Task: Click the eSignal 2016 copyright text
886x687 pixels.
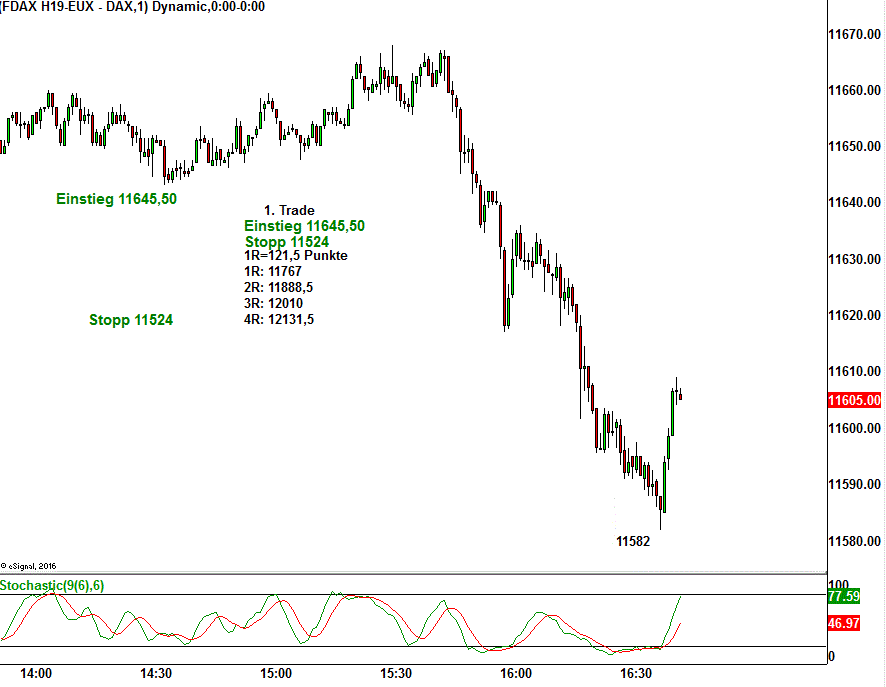Action: click(30, 566)
